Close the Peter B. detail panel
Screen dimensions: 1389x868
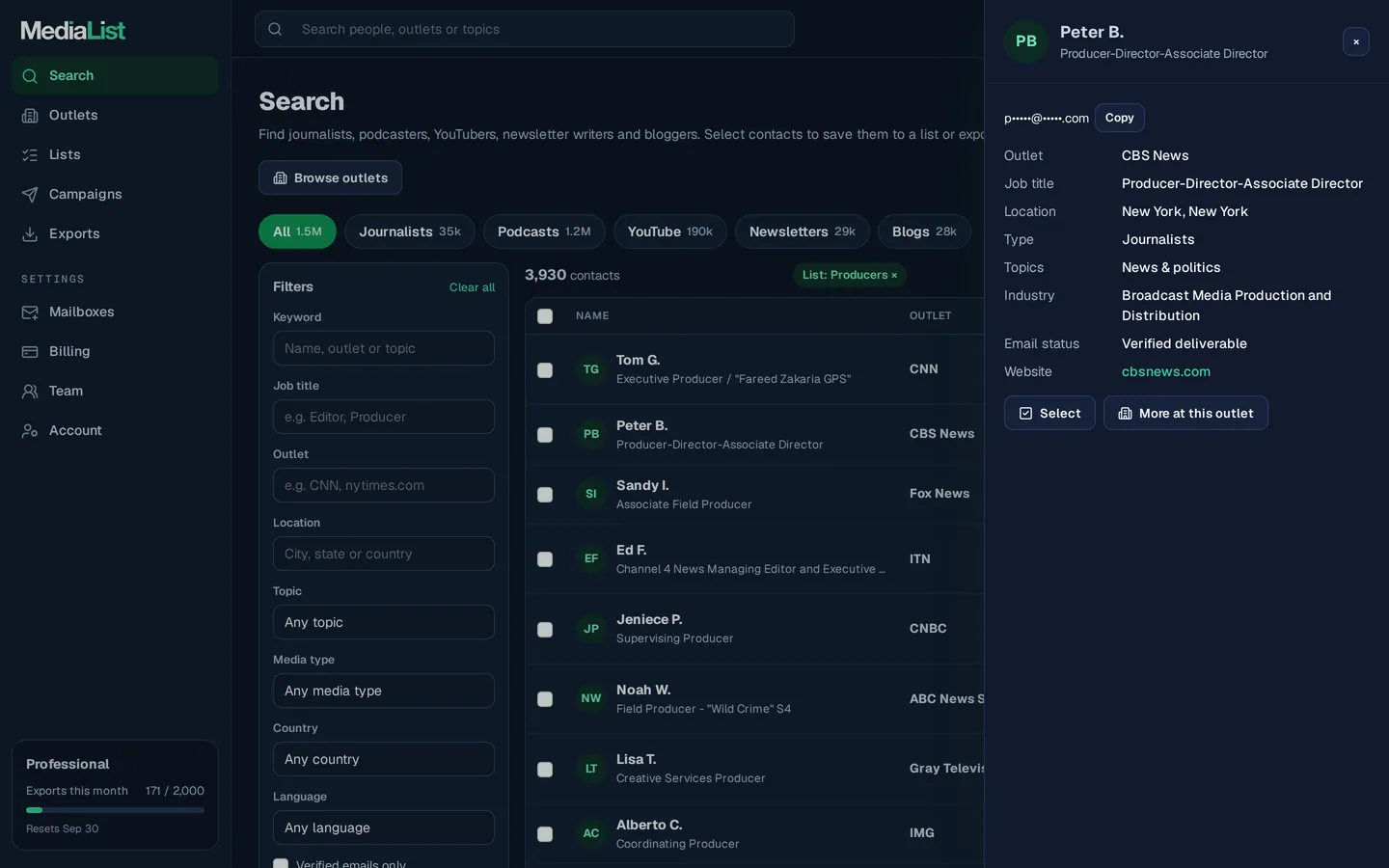click(x=1356, y=41)
